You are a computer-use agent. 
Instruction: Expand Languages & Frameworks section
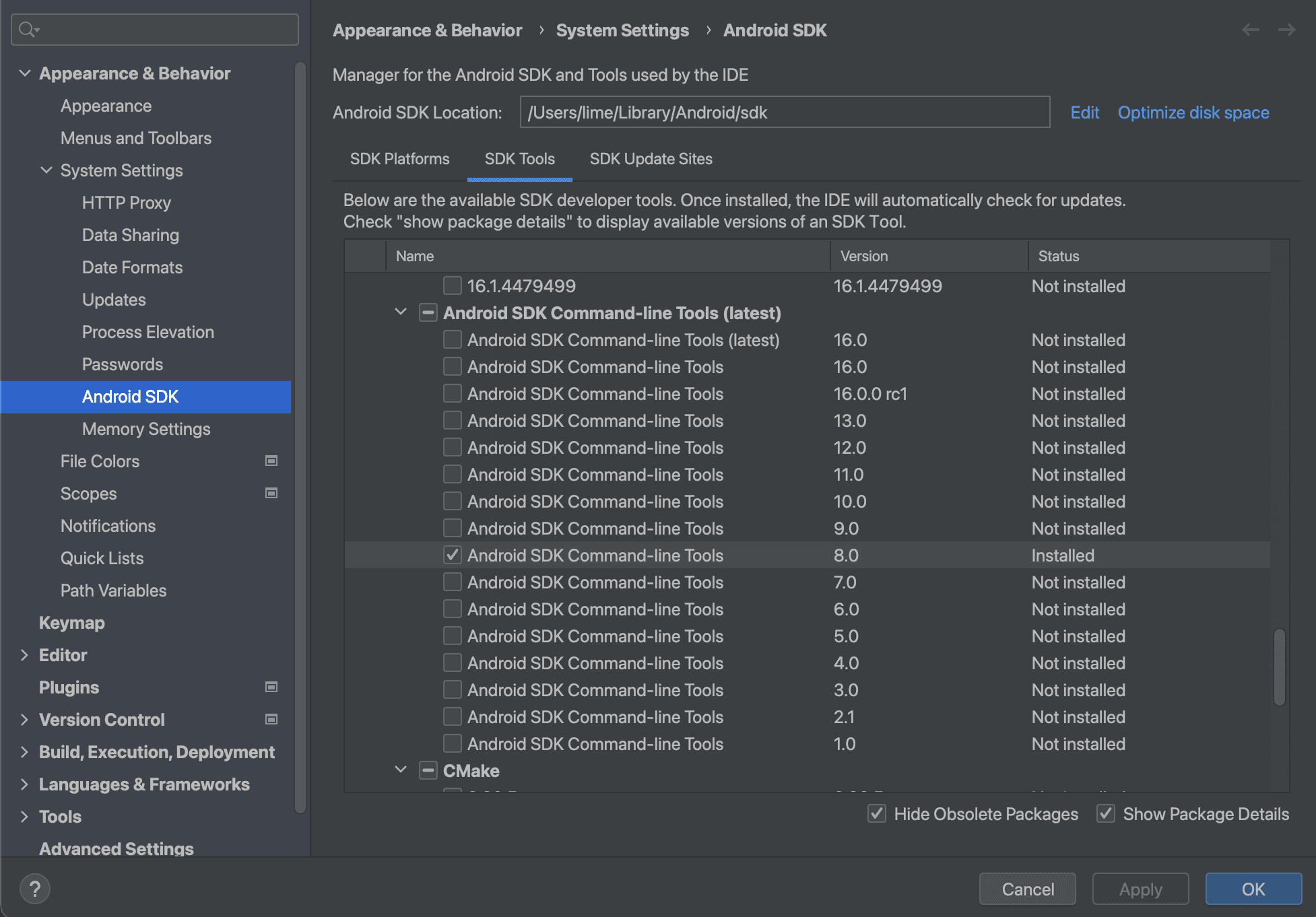tap(25, 784)
